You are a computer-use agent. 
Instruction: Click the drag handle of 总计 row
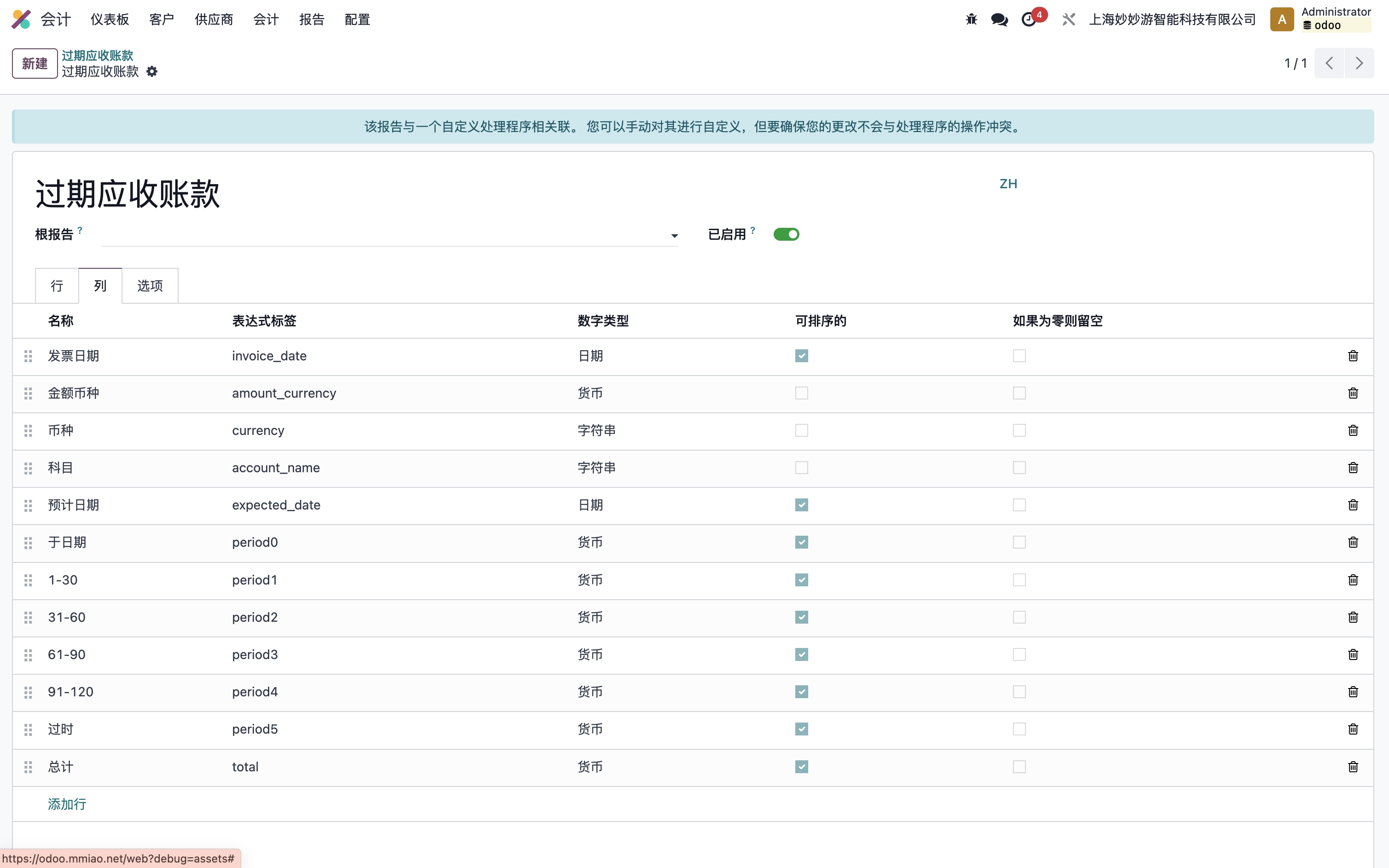(28, 767)
